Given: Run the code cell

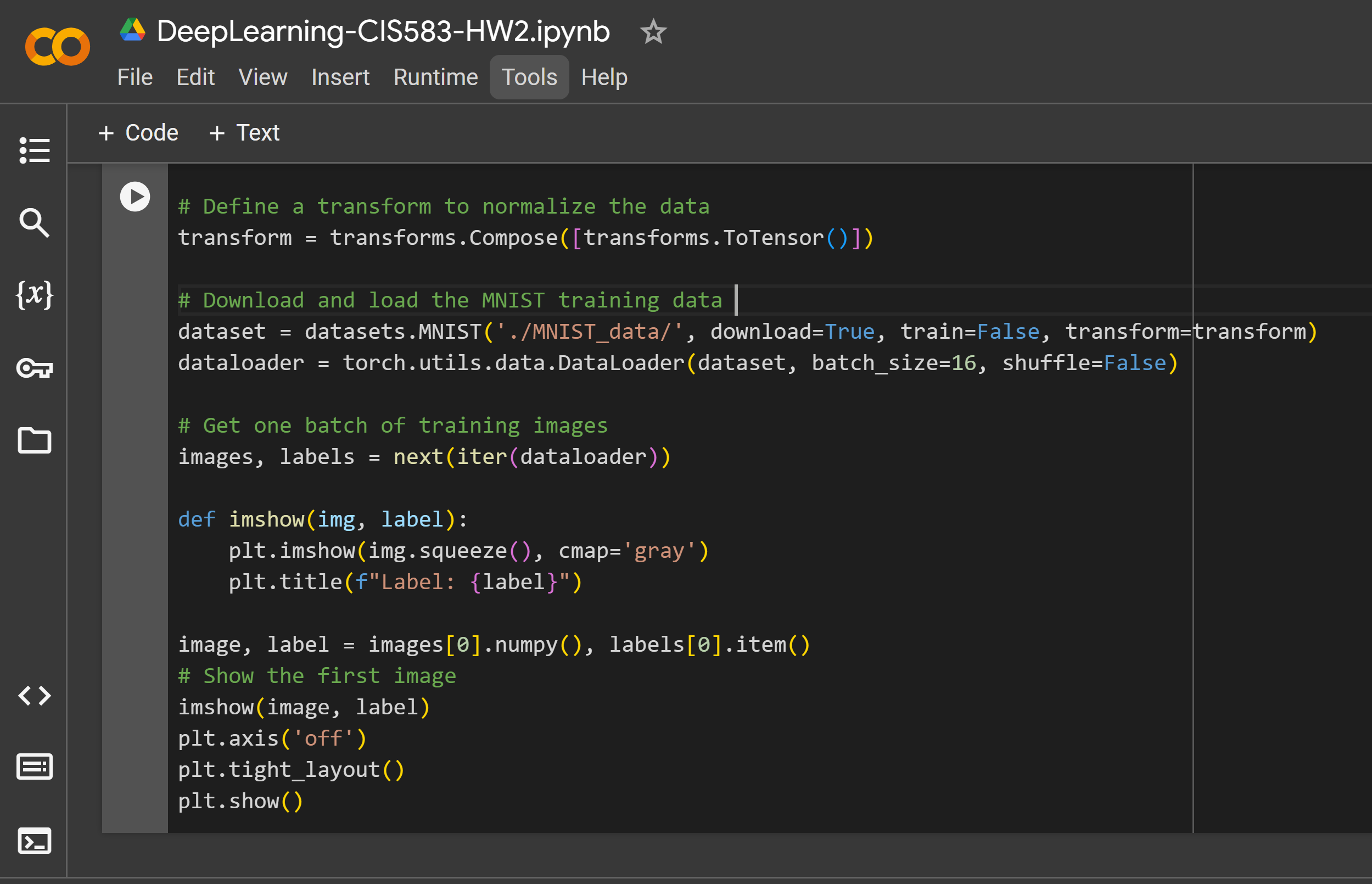Looking at the screenshot, I should pos(135,197).
